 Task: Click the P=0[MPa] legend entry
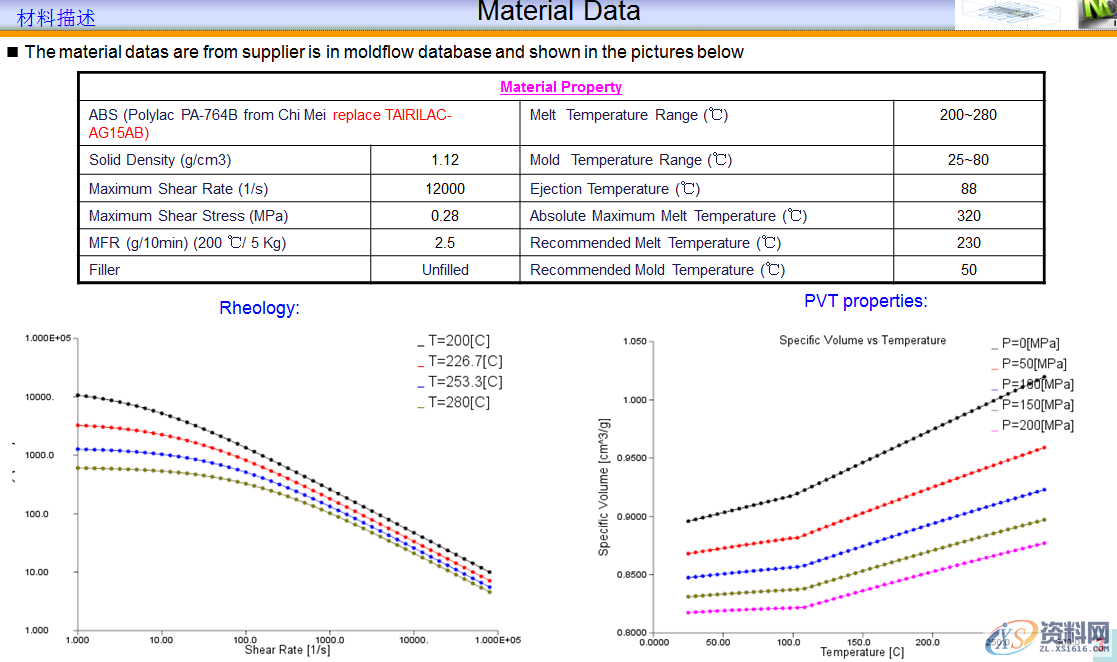[1029, 343]
